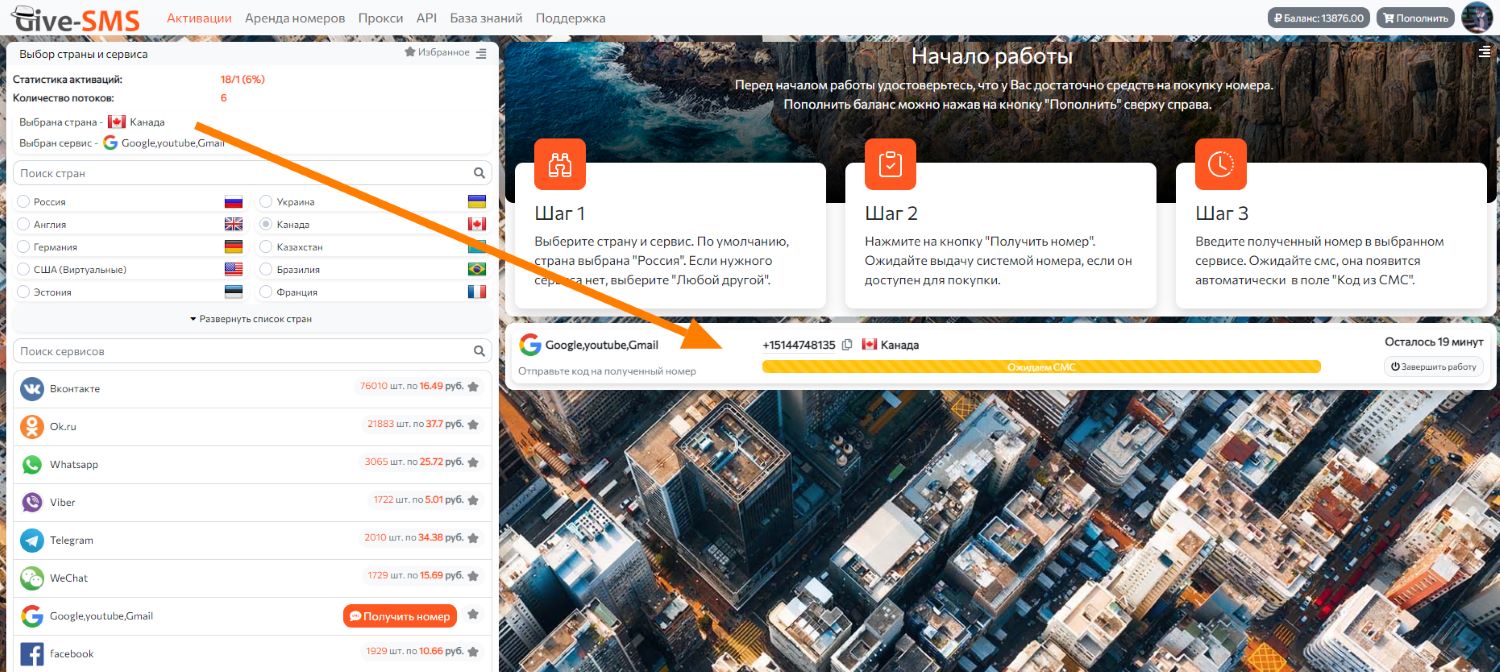Click the search icon in countries field
The width and height of the screenshot is (1500, 672).
(x=480, y=173)
